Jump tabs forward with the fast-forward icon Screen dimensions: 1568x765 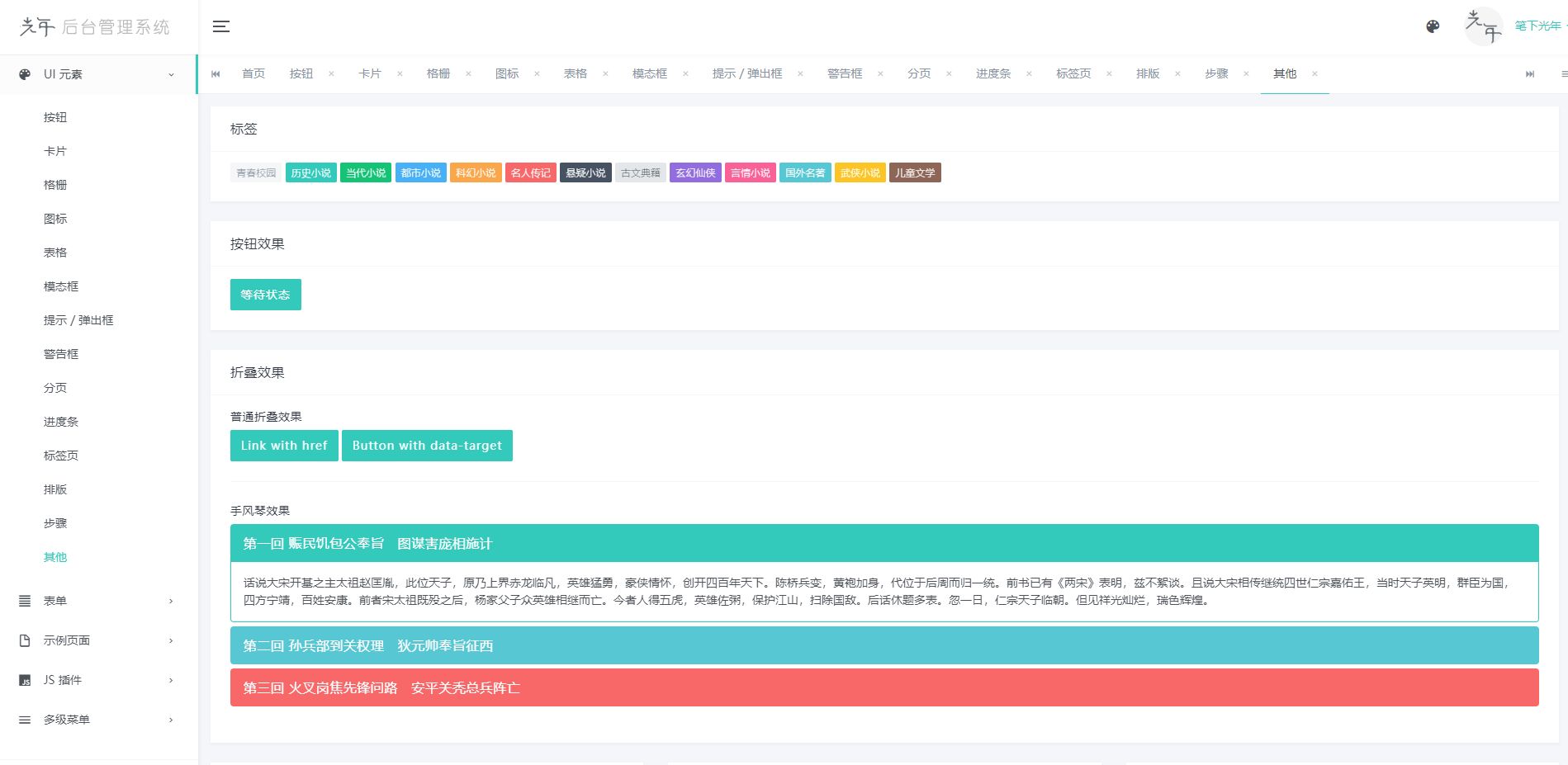click(x=1530, y=74)
